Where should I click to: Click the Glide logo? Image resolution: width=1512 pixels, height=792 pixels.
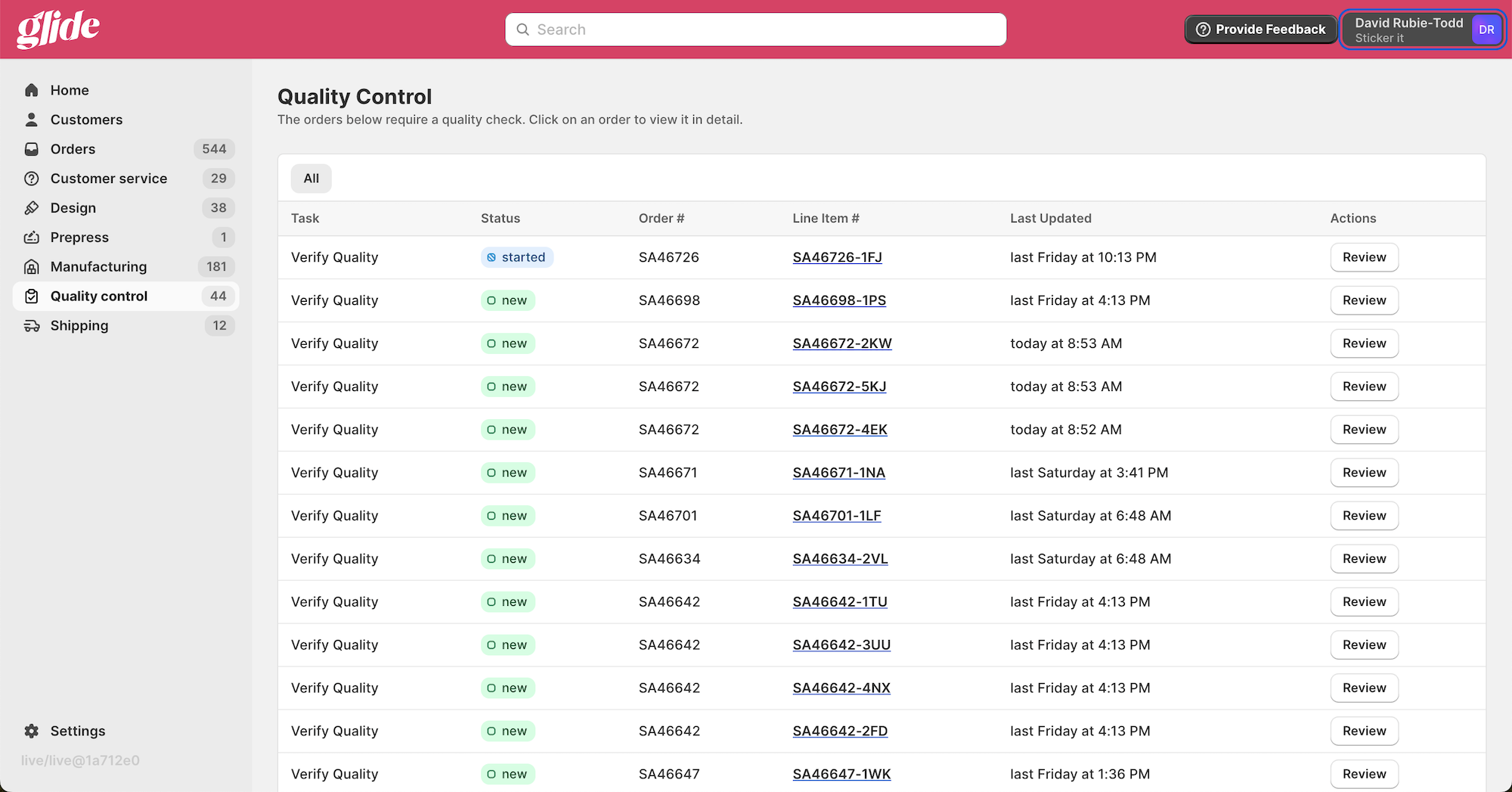click(x=58, y=30)
